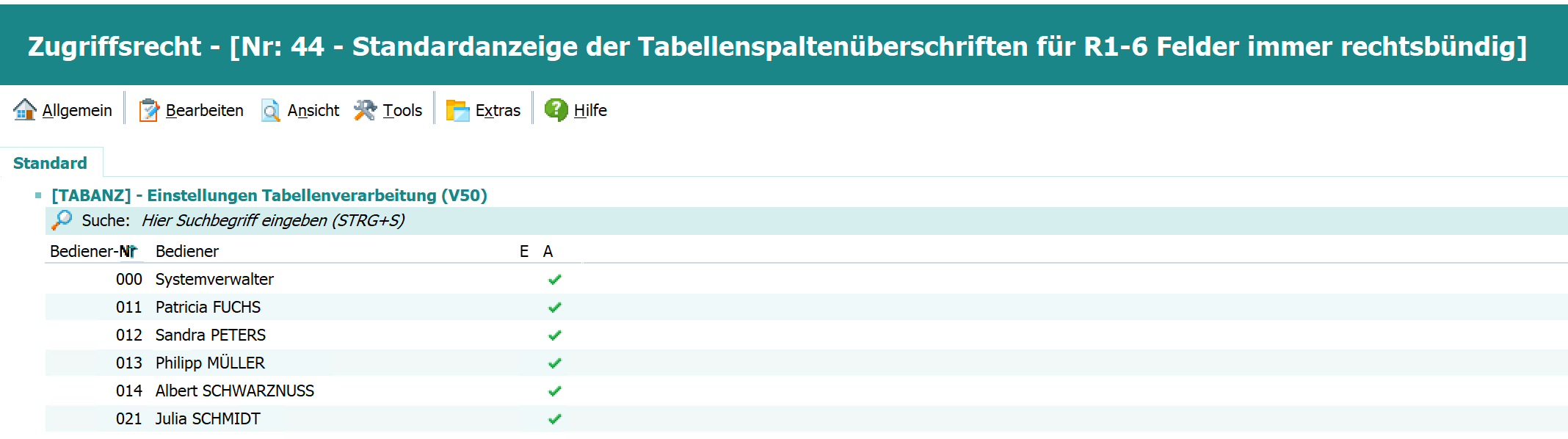Click the green Hilfe question mark icon

click(556, 110)
